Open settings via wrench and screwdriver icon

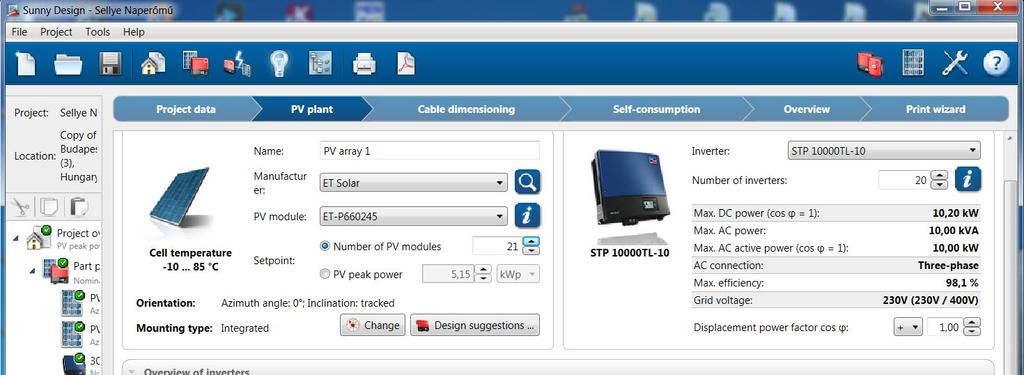tap(954, 63)
